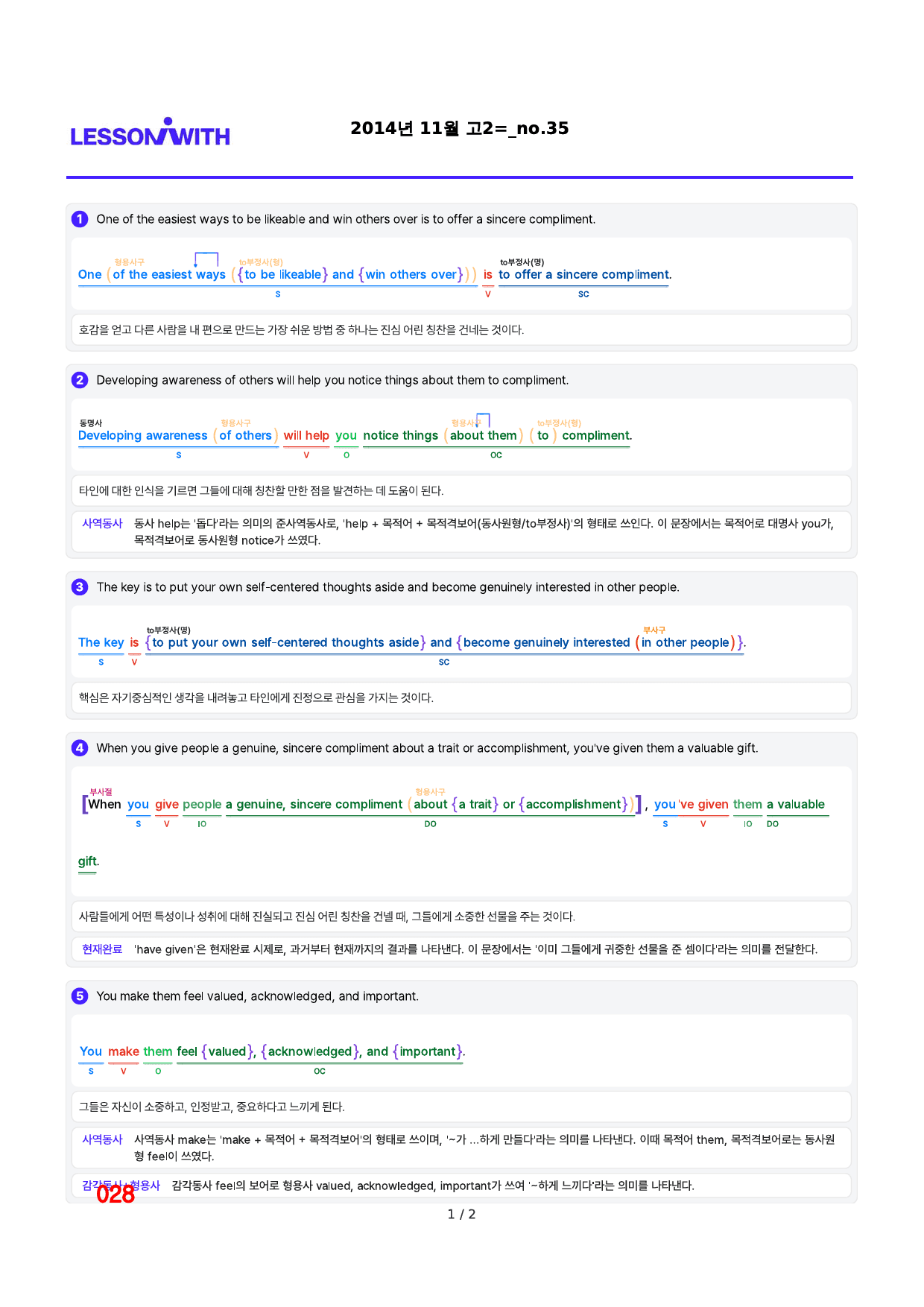Click the LESSONWITH logo

click(x=151, y=132)
